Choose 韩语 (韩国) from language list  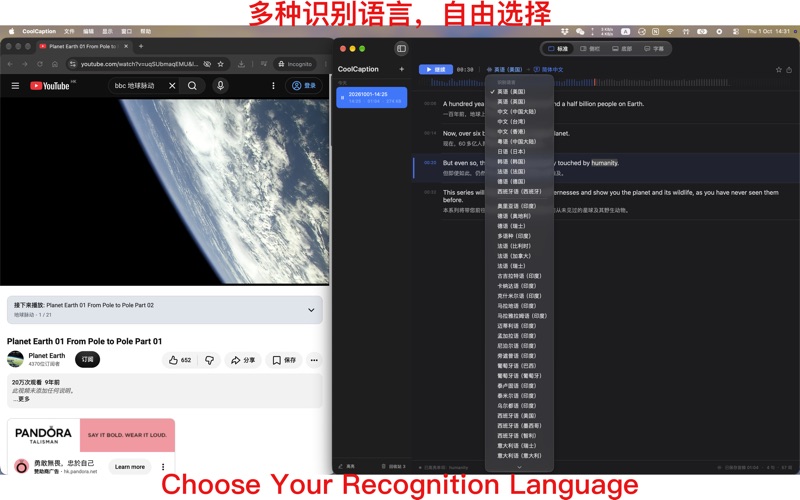[511, 161]
